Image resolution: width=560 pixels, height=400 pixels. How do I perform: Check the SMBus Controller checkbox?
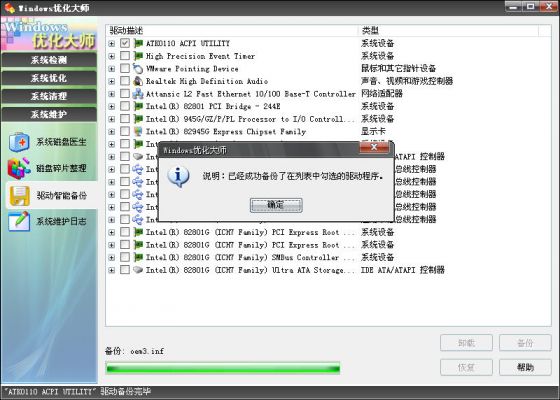(x=125, y=257)
